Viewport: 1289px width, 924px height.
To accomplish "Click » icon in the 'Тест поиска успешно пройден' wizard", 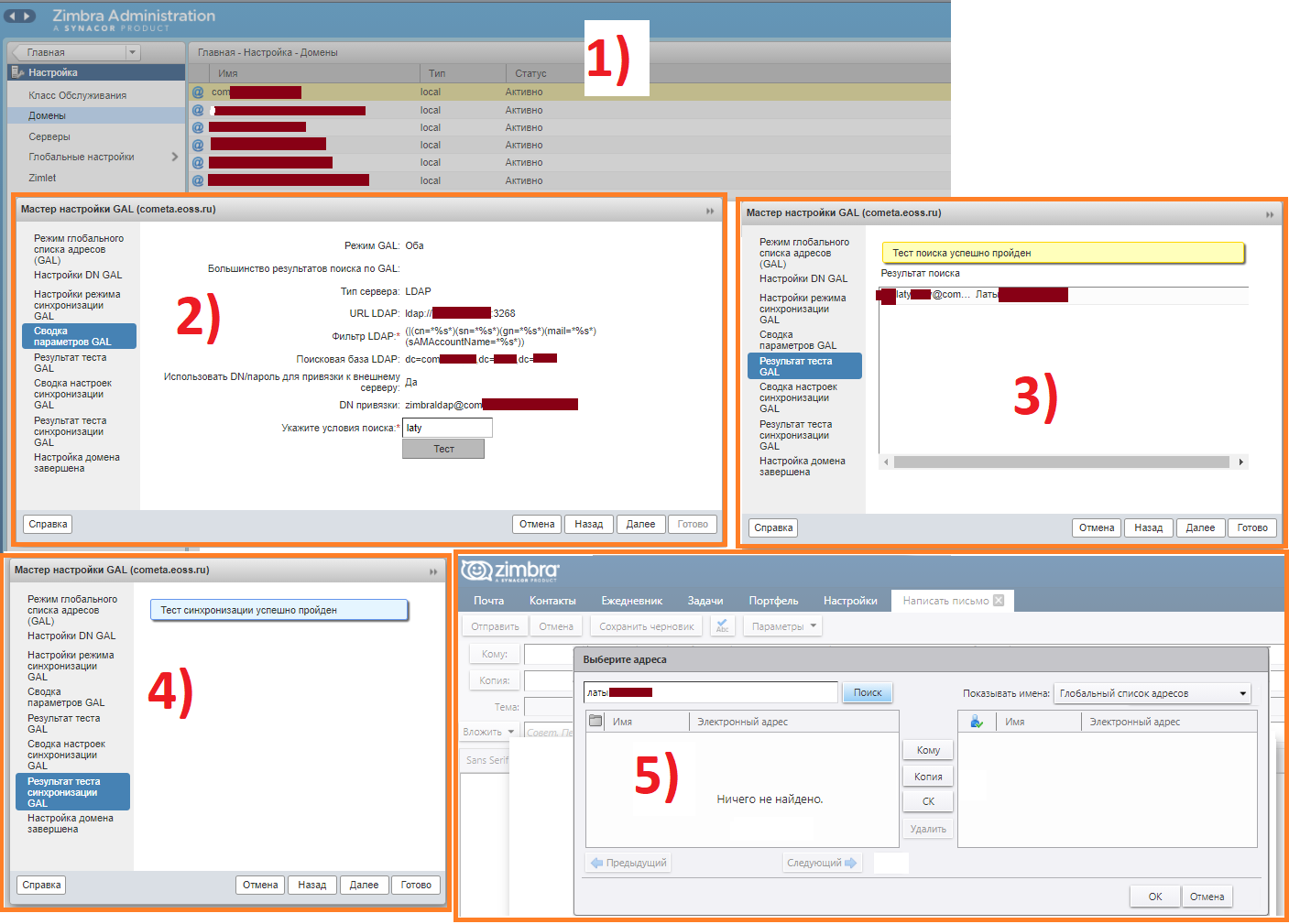I will pyautogui.click(x=1270, y=214).
